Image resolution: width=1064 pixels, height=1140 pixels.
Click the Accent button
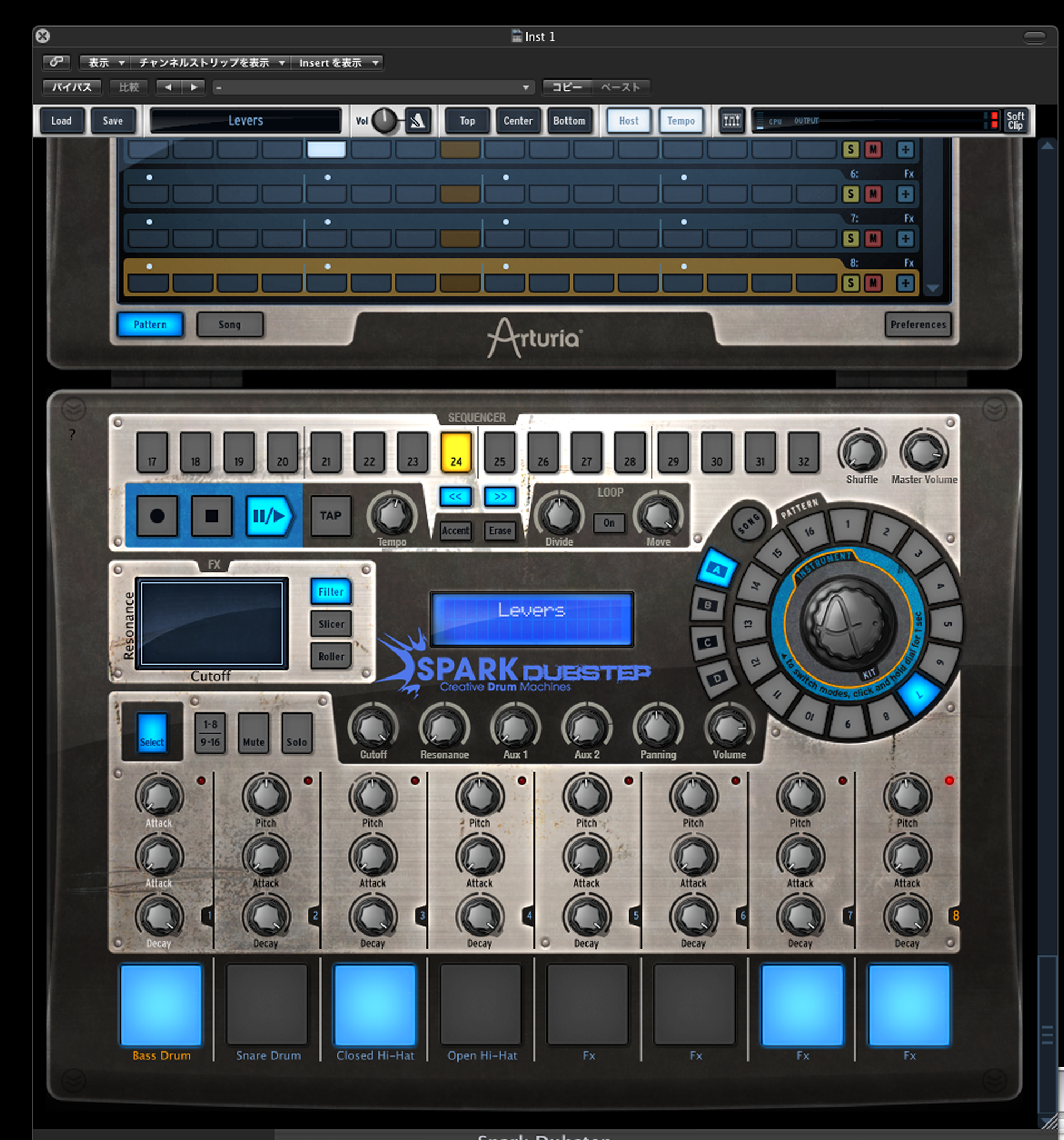[456, 531]
